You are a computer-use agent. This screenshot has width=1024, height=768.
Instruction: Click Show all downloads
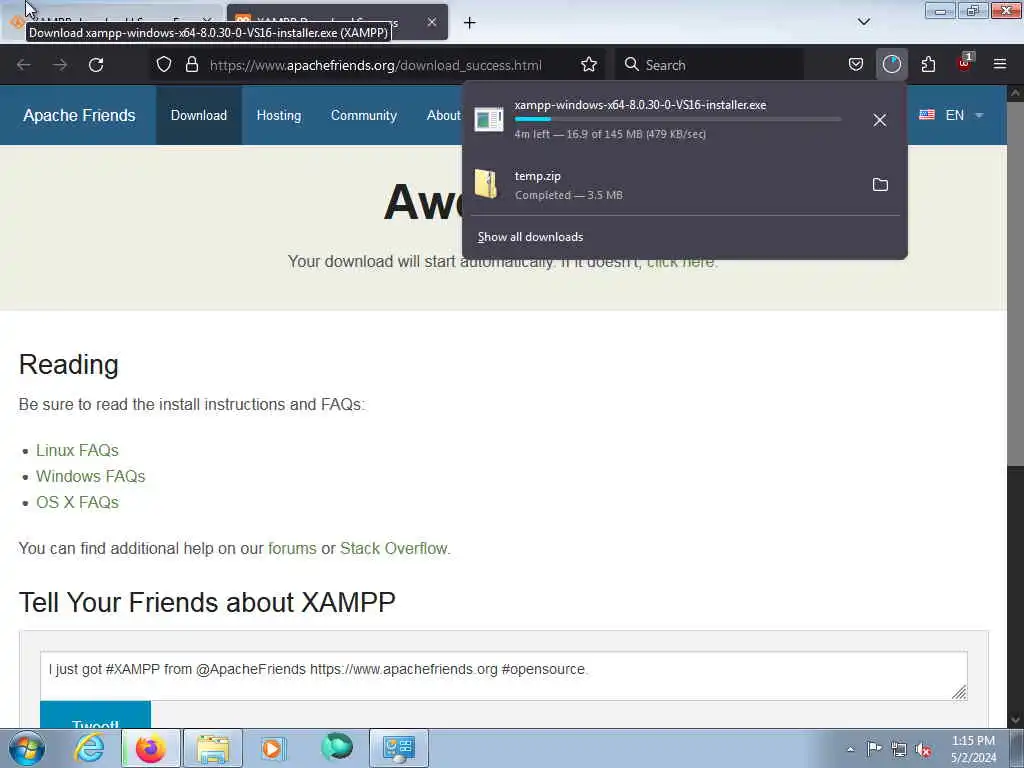530,237
